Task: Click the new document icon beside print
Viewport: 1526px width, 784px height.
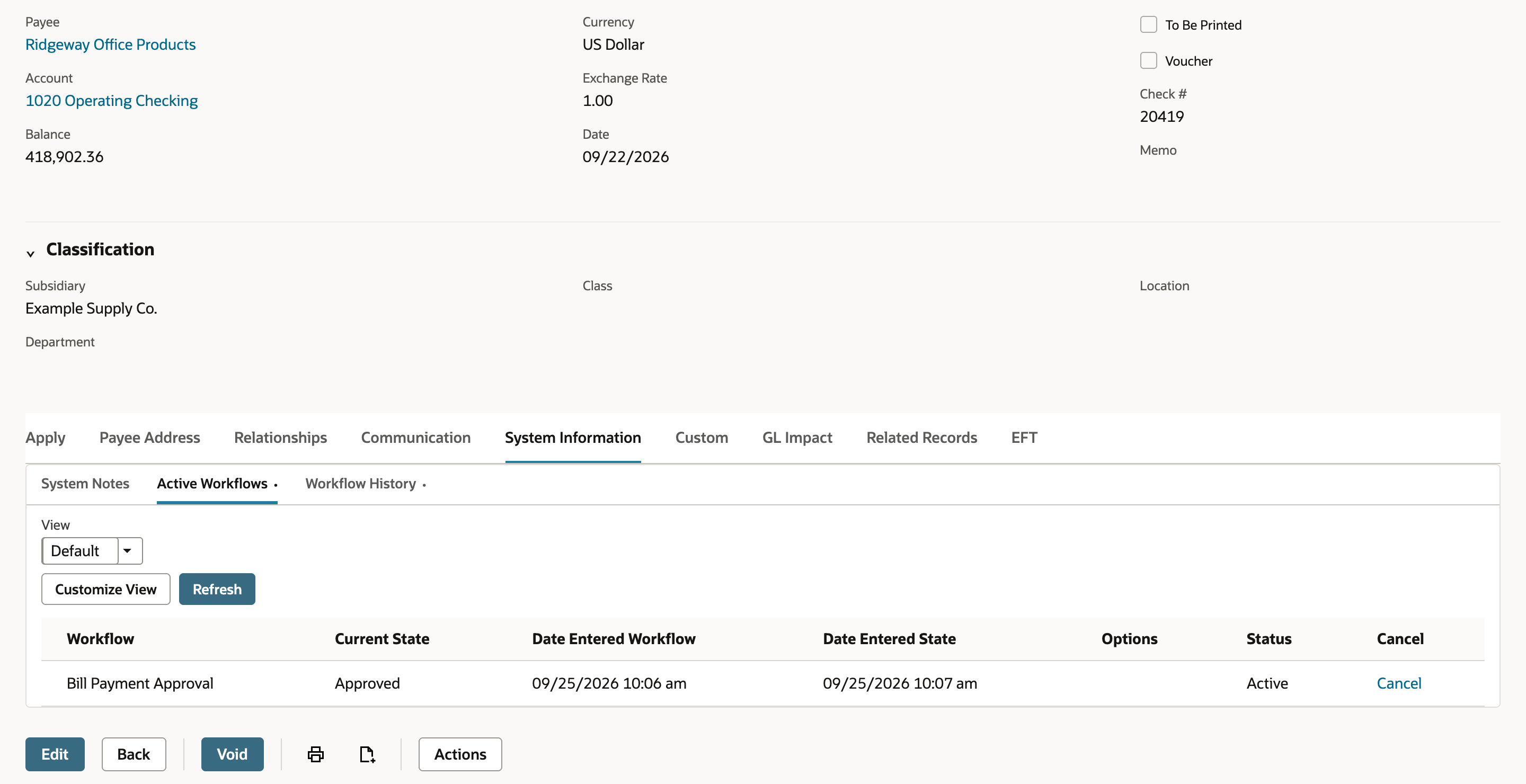Action: (x=367, y=754)
